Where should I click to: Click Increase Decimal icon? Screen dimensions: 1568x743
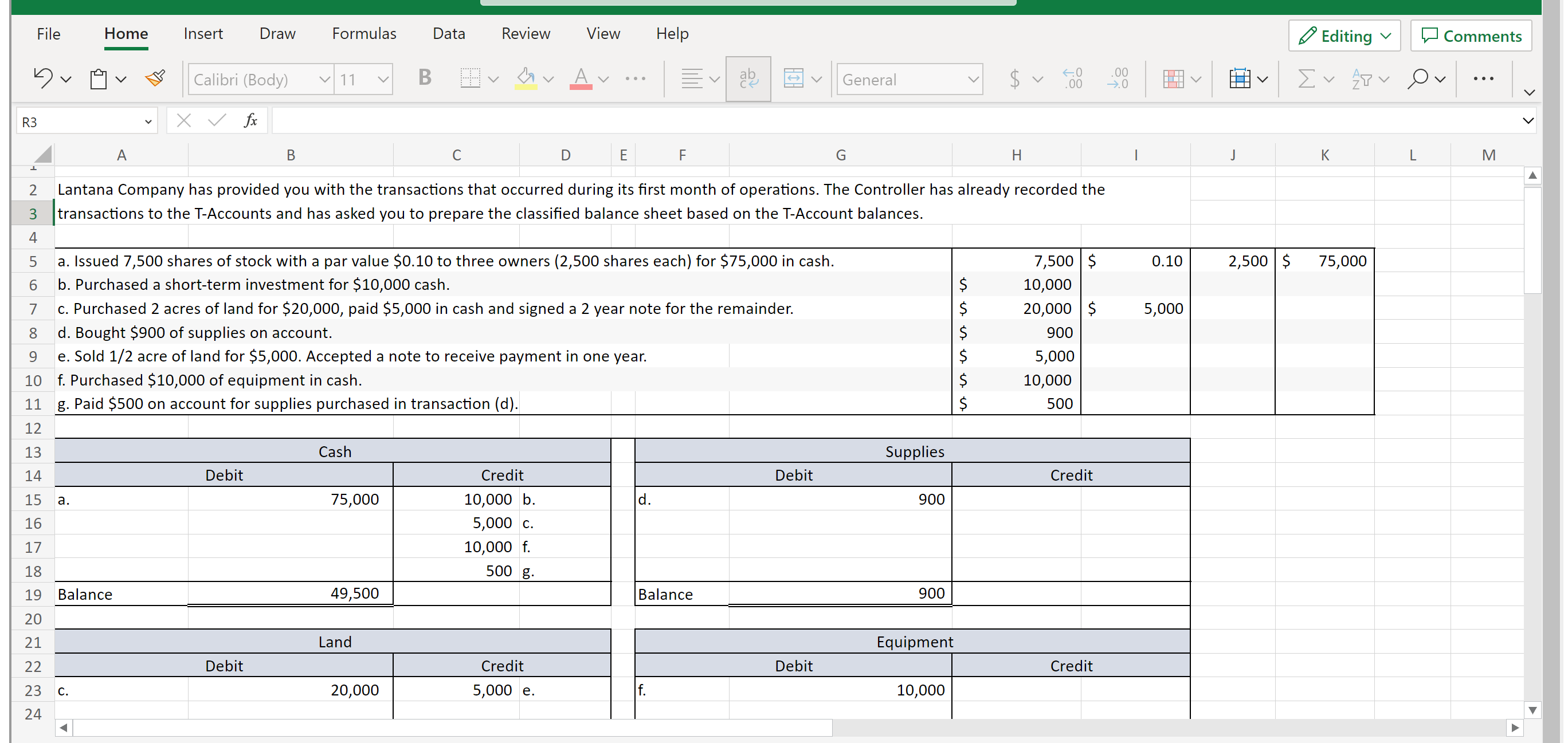[1072, 79]
